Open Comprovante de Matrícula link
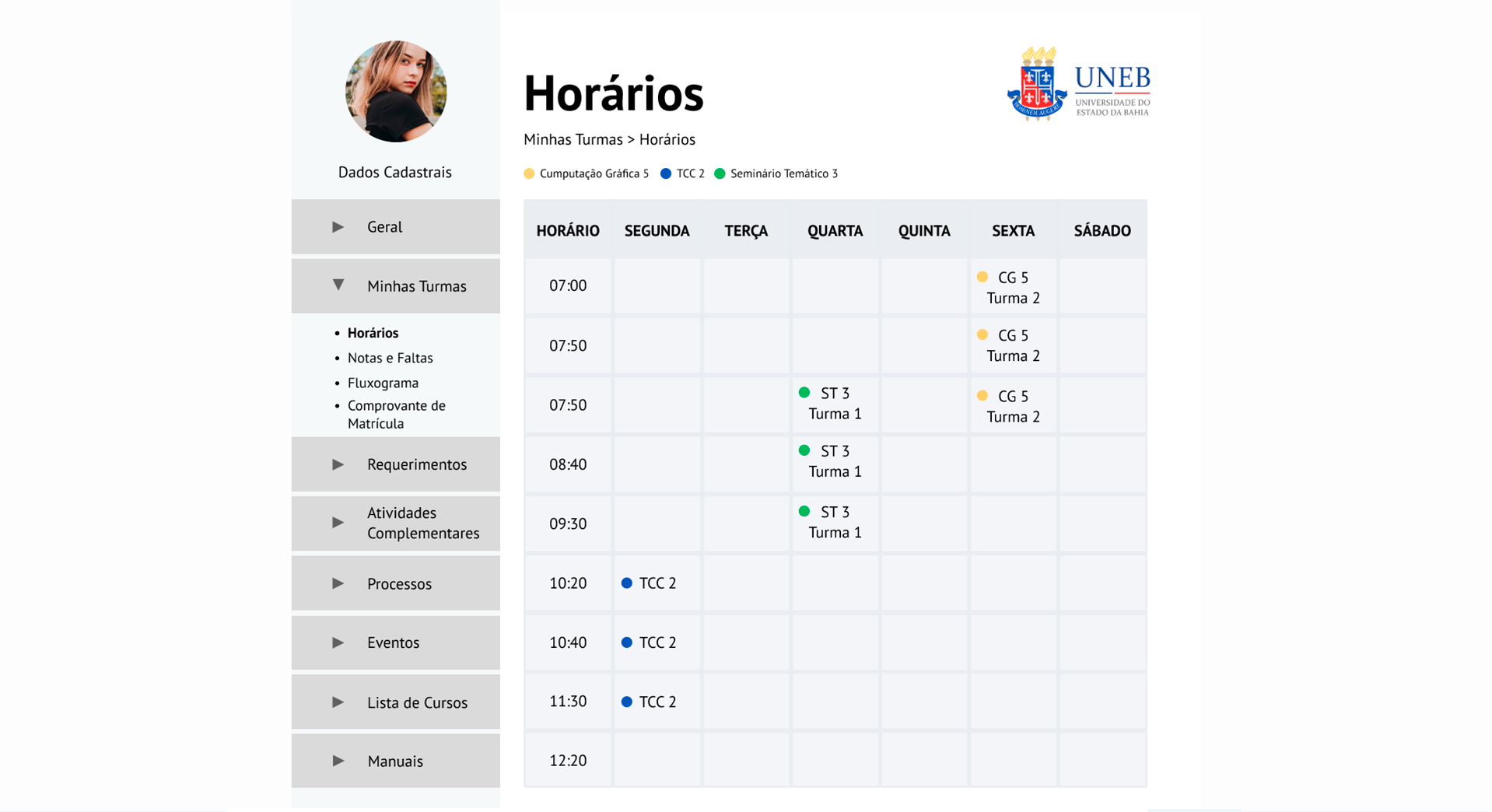The width and height of the screenshot is (1492, 812). tap(396, 415)
